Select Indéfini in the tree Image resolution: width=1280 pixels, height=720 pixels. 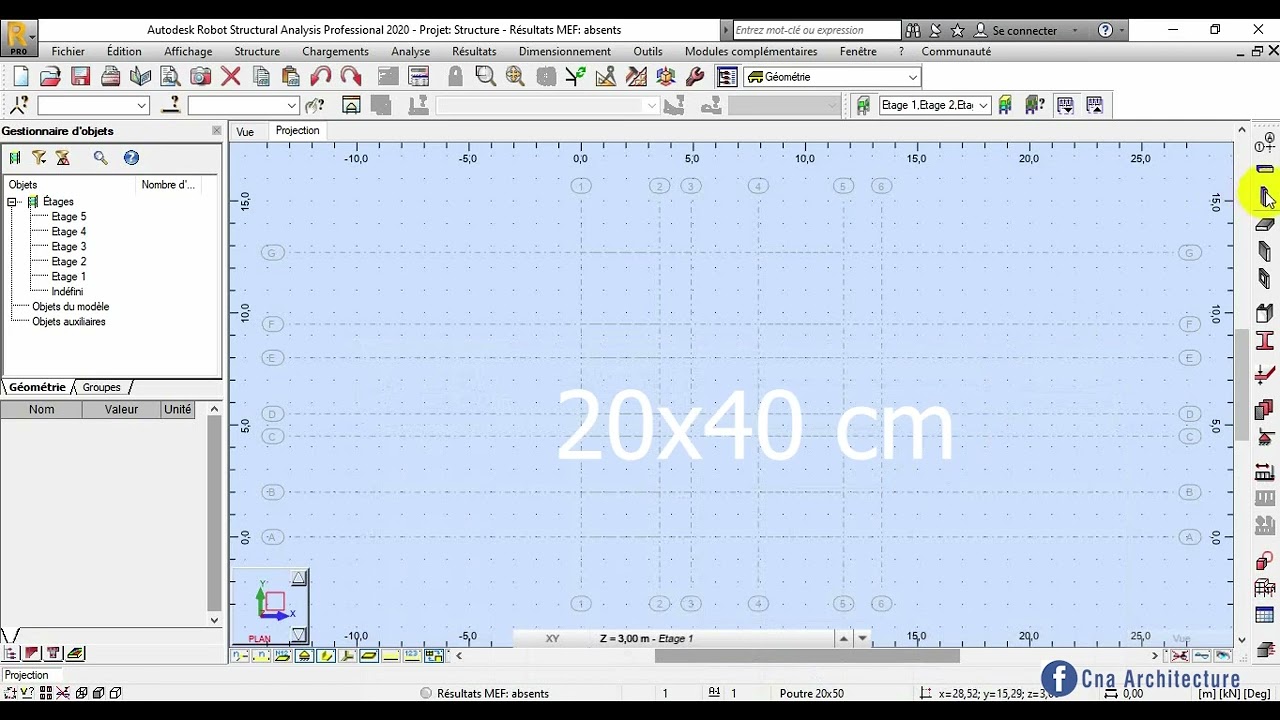(x=67, y=292)
